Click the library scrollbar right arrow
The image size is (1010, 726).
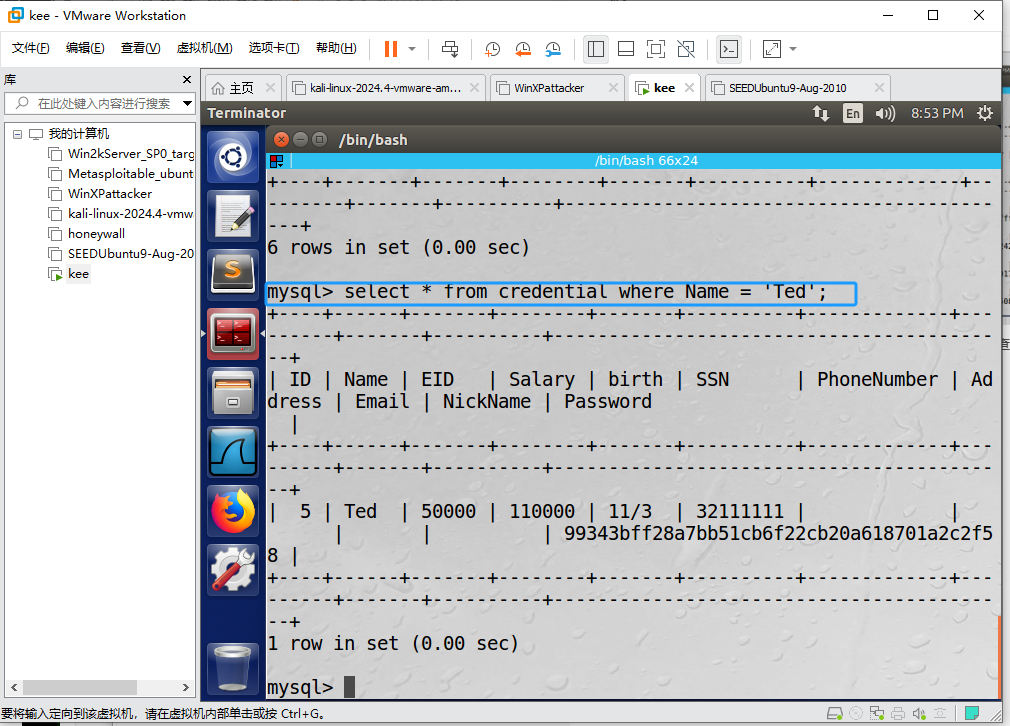point(186,687)
